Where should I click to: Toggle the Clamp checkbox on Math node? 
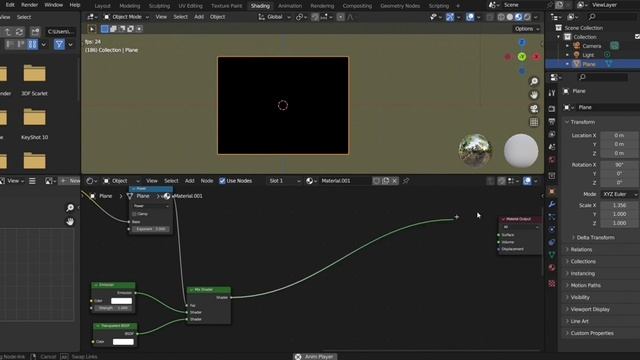click(134, 214)
